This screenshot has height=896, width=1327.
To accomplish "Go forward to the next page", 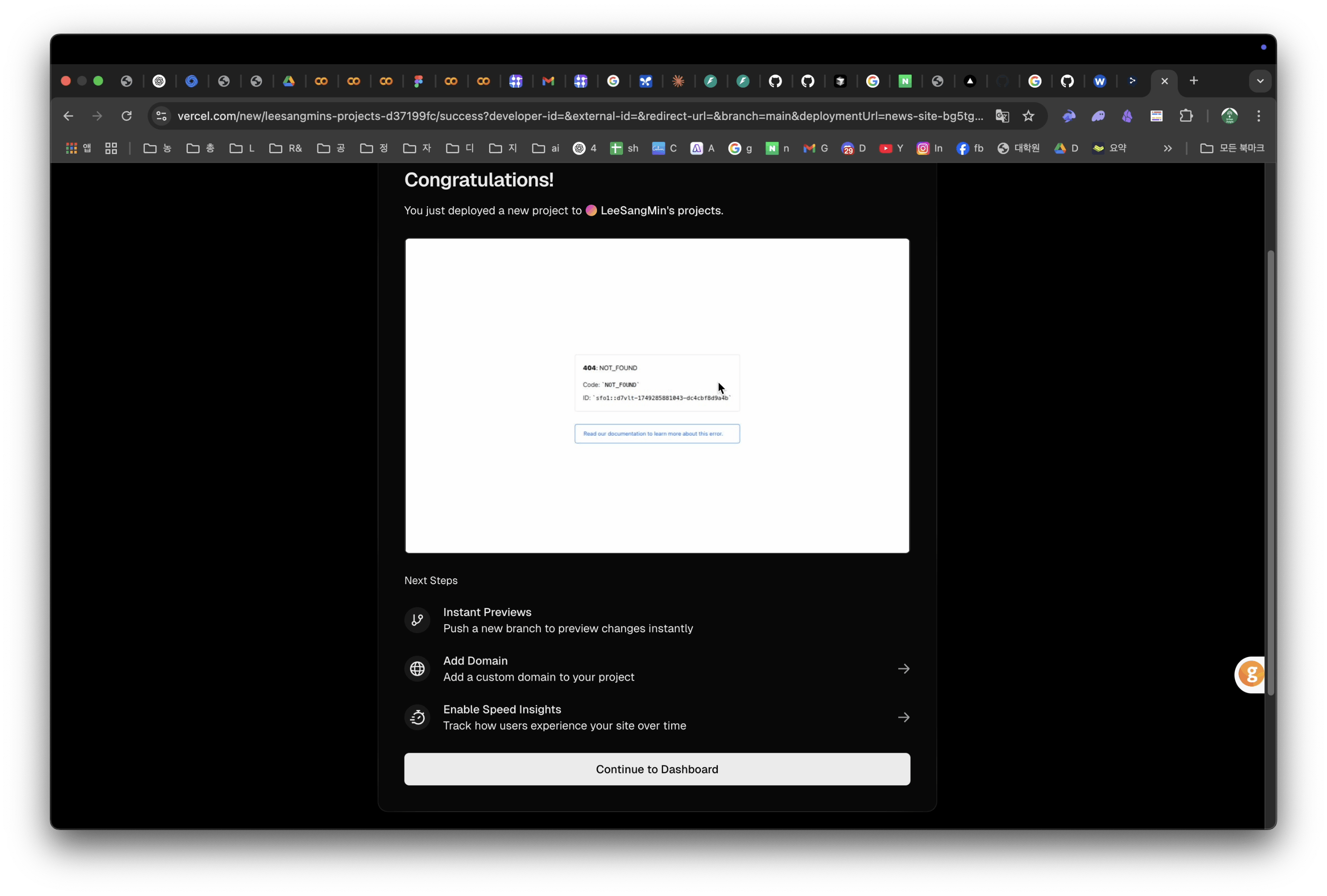I will 97,116.
